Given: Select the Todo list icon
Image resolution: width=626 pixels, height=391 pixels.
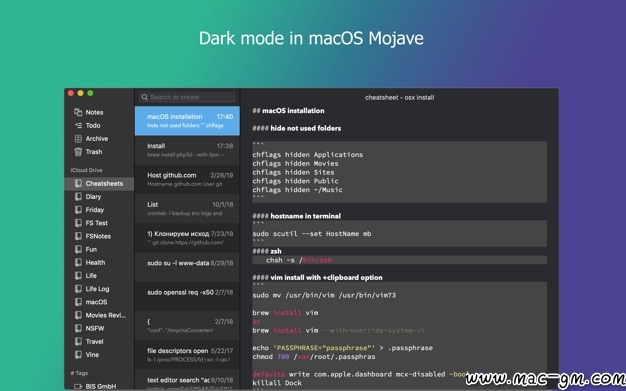Looking at the screenshot, I should 78,125.
